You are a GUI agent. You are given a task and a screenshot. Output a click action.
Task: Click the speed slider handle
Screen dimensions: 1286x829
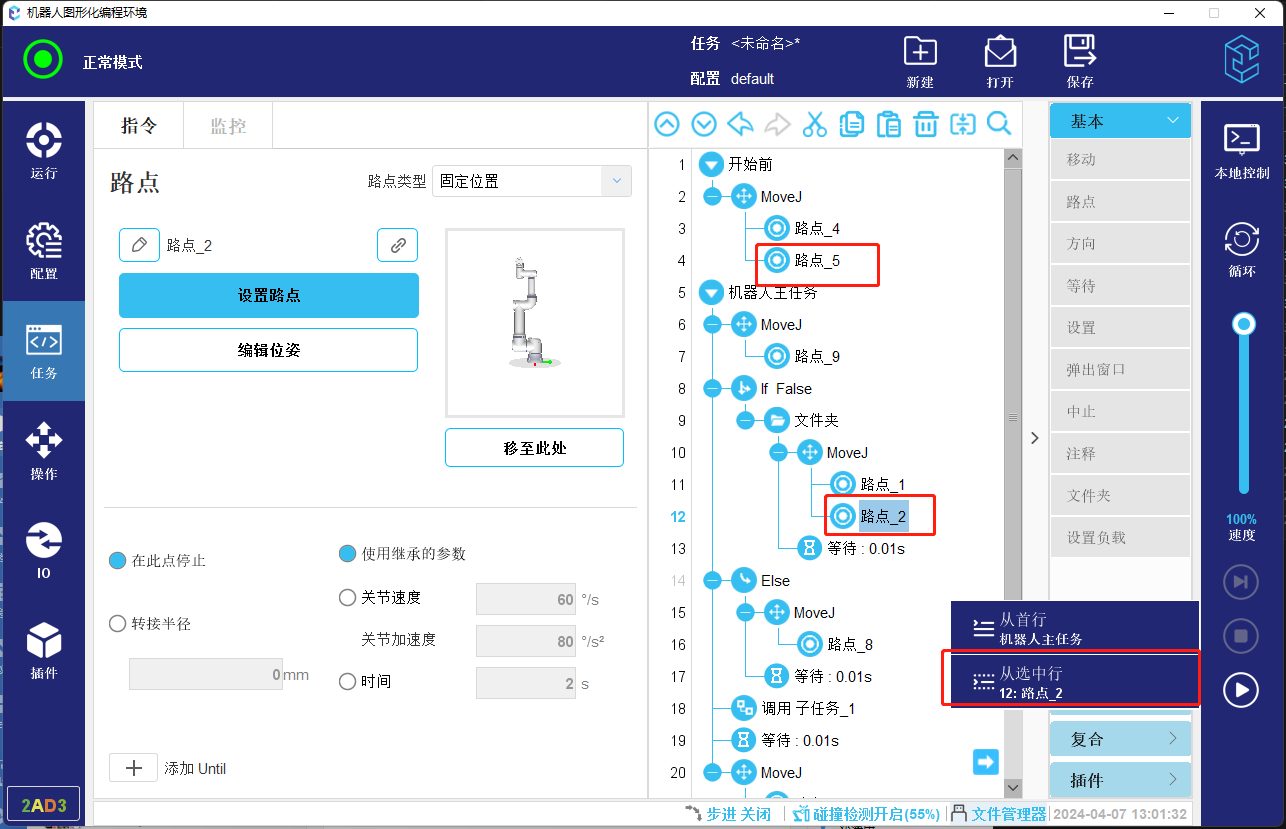coord(1244,323)
